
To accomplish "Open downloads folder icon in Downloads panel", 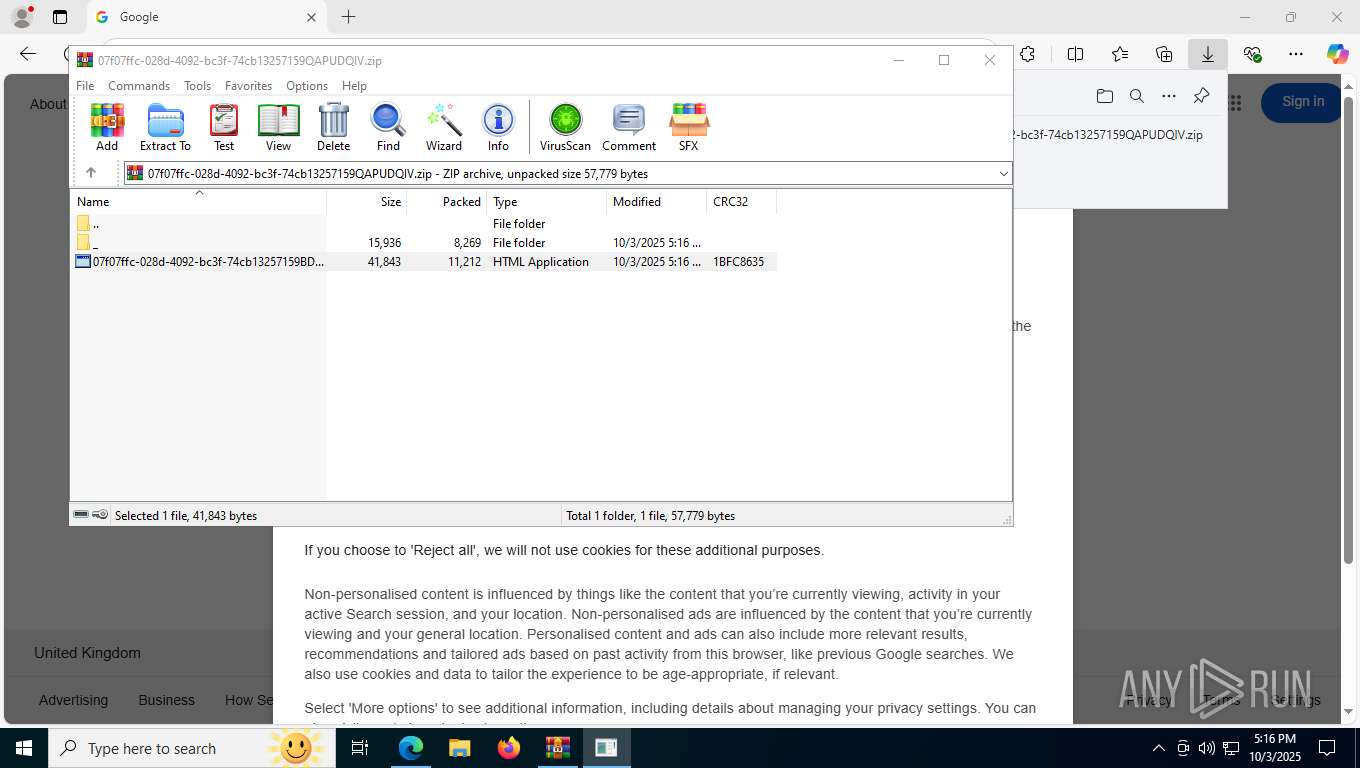I will point(1104,96).
